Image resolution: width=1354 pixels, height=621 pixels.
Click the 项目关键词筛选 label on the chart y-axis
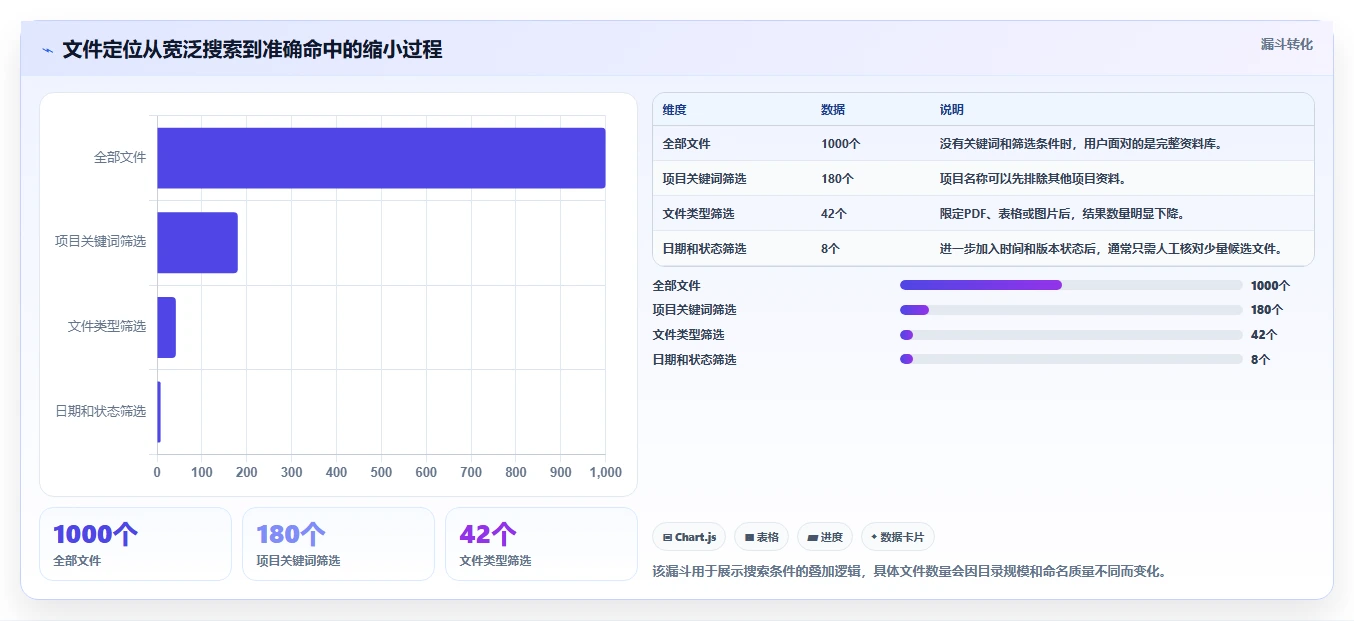(x=101, y=242)
